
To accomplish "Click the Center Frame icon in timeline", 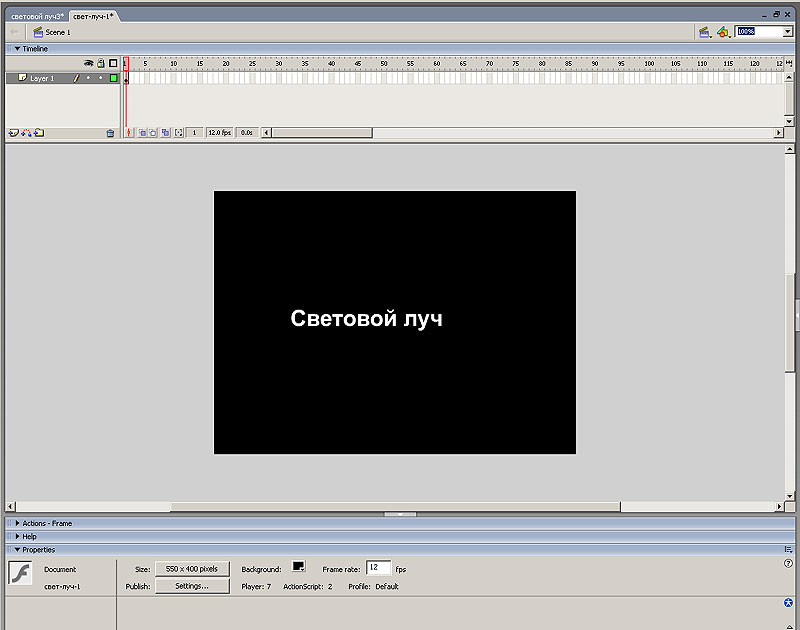I will pyautogui.click(x=129, y=132).
